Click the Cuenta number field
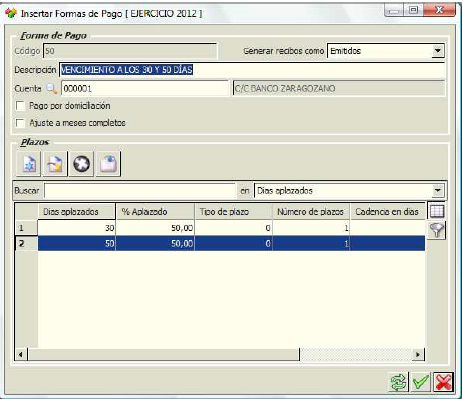The height and width of the screenshot is (399, 463). click(145, 88)
